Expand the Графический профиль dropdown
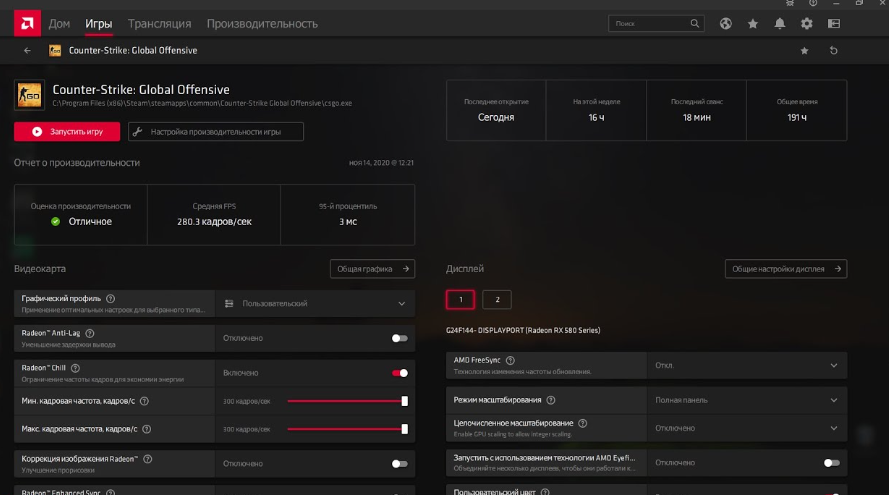889x495 pixels. pos(402,303)
